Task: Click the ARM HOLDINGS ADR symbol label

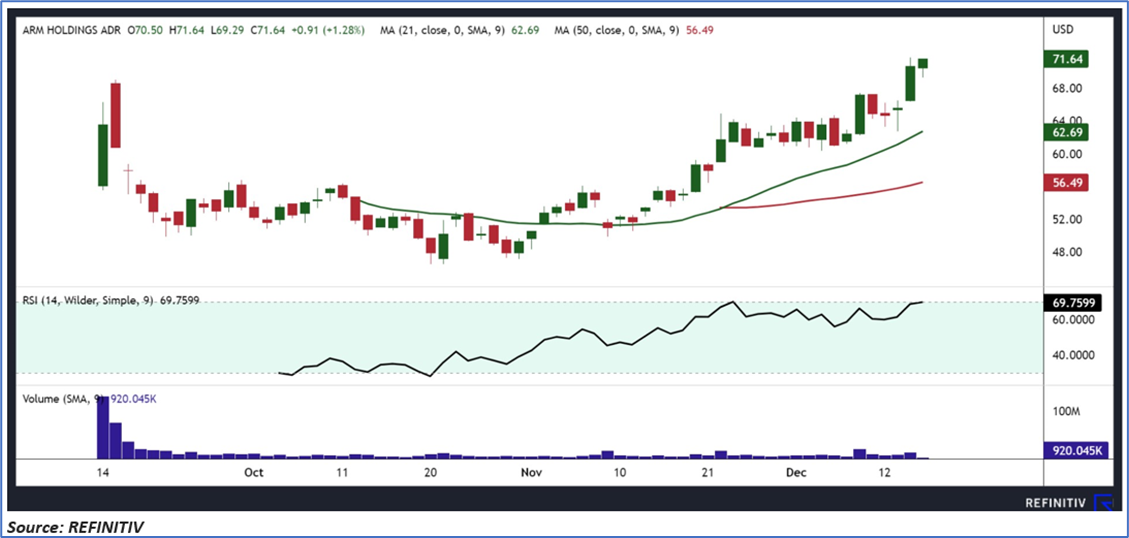Action: coord(72,30)
